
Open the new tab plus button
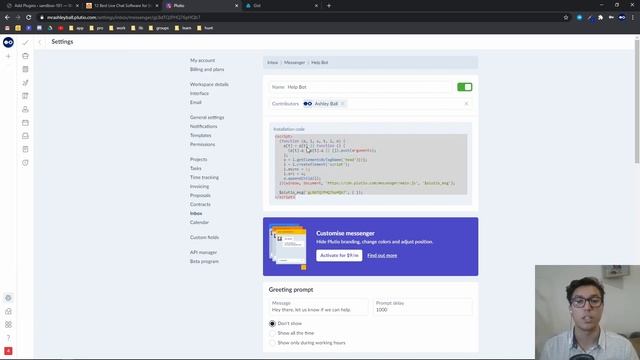(329, 6)
